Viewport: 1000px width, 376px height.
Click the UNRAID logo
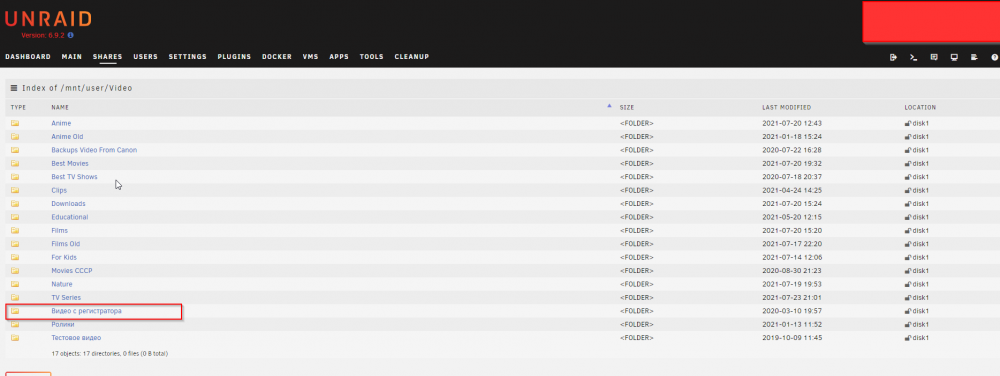pos(48,19)
